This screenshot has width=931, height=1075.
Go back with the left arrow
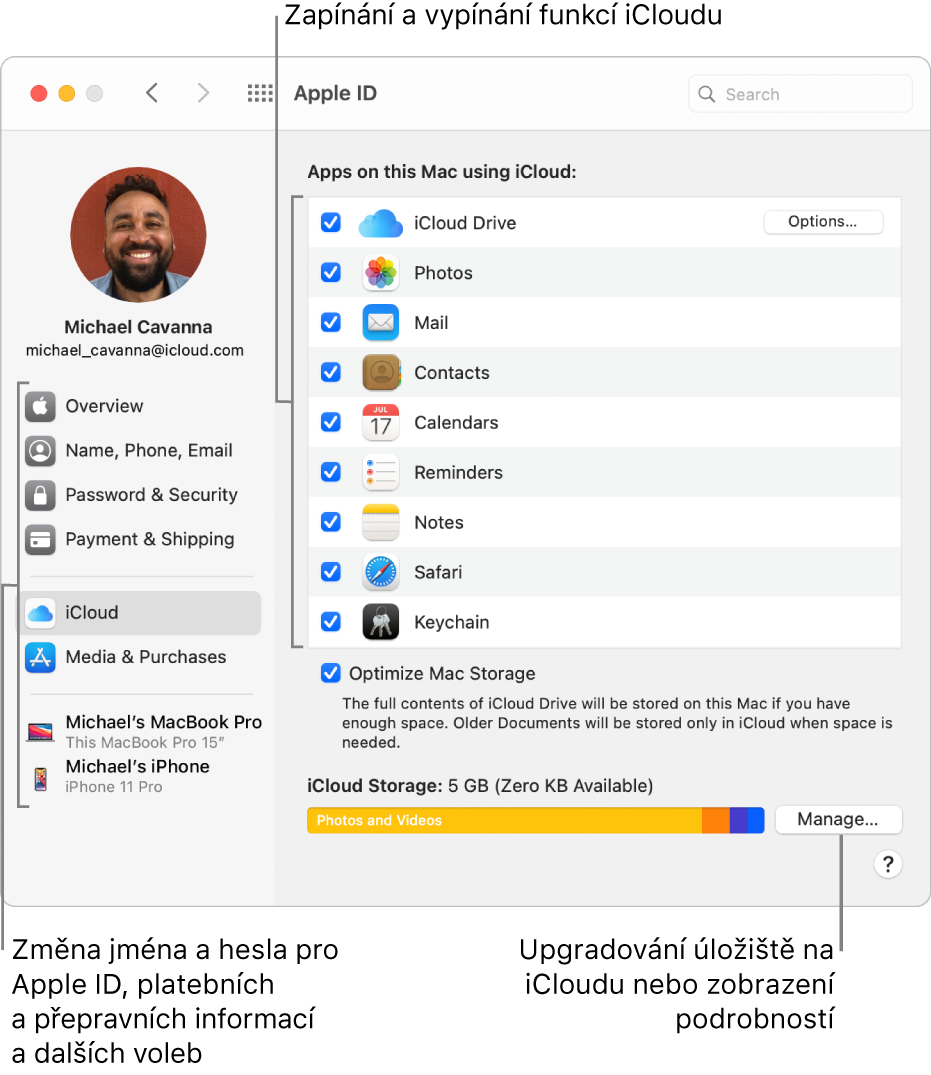[x=152, y=93]
